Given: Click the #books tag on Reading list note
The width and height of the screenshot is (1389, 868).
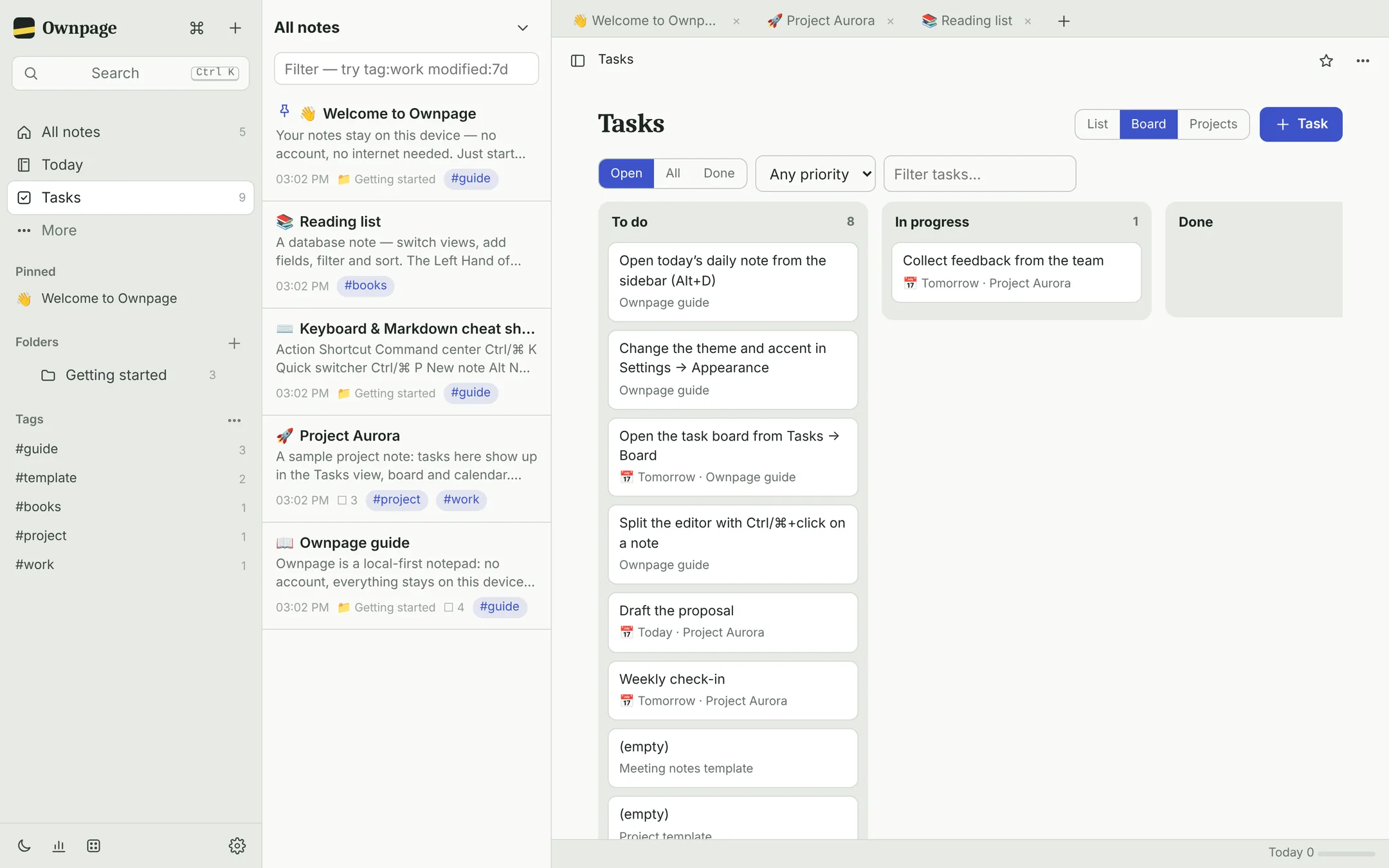Looking at the screenshot, I should point(365,285).
